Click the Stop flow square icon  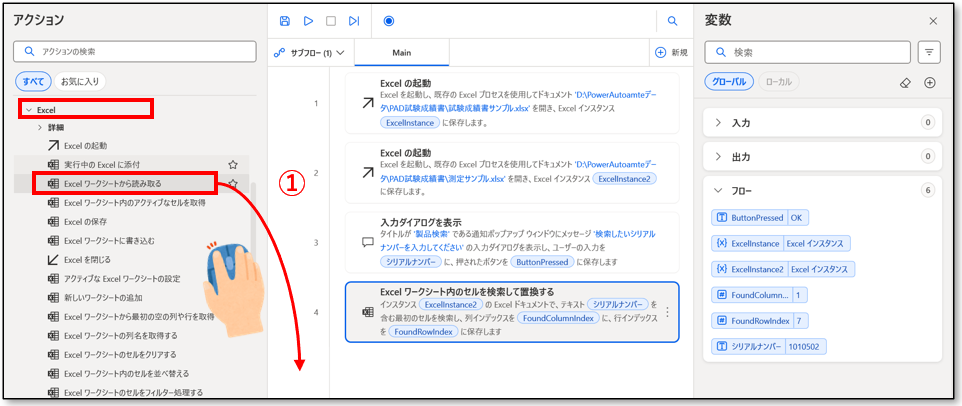(x=331, y=20)
